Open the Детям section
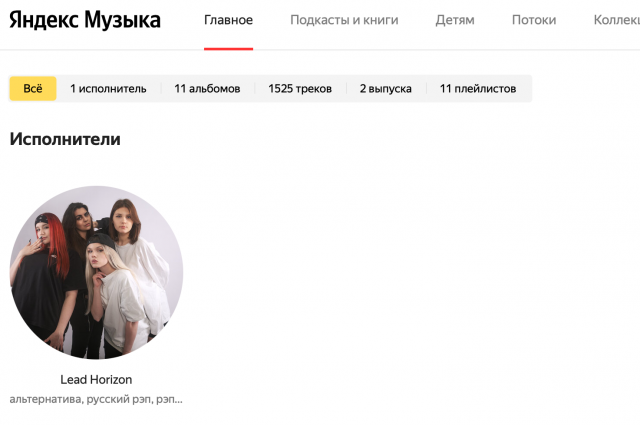The height and width of the screenshot is (425, 640). coord(455,20)
